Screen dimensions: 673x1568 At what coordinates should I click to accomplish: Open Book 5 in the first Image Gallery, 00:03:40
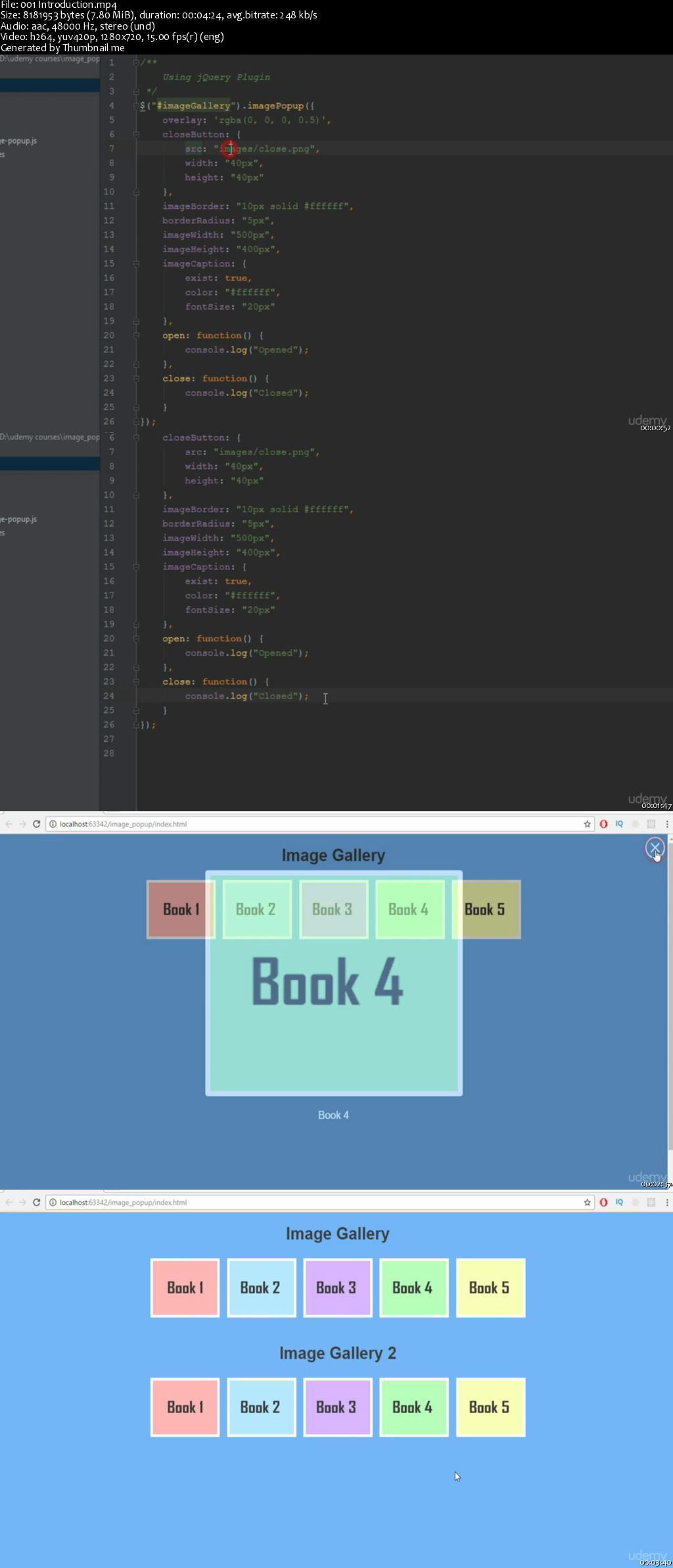(490, 1288)
